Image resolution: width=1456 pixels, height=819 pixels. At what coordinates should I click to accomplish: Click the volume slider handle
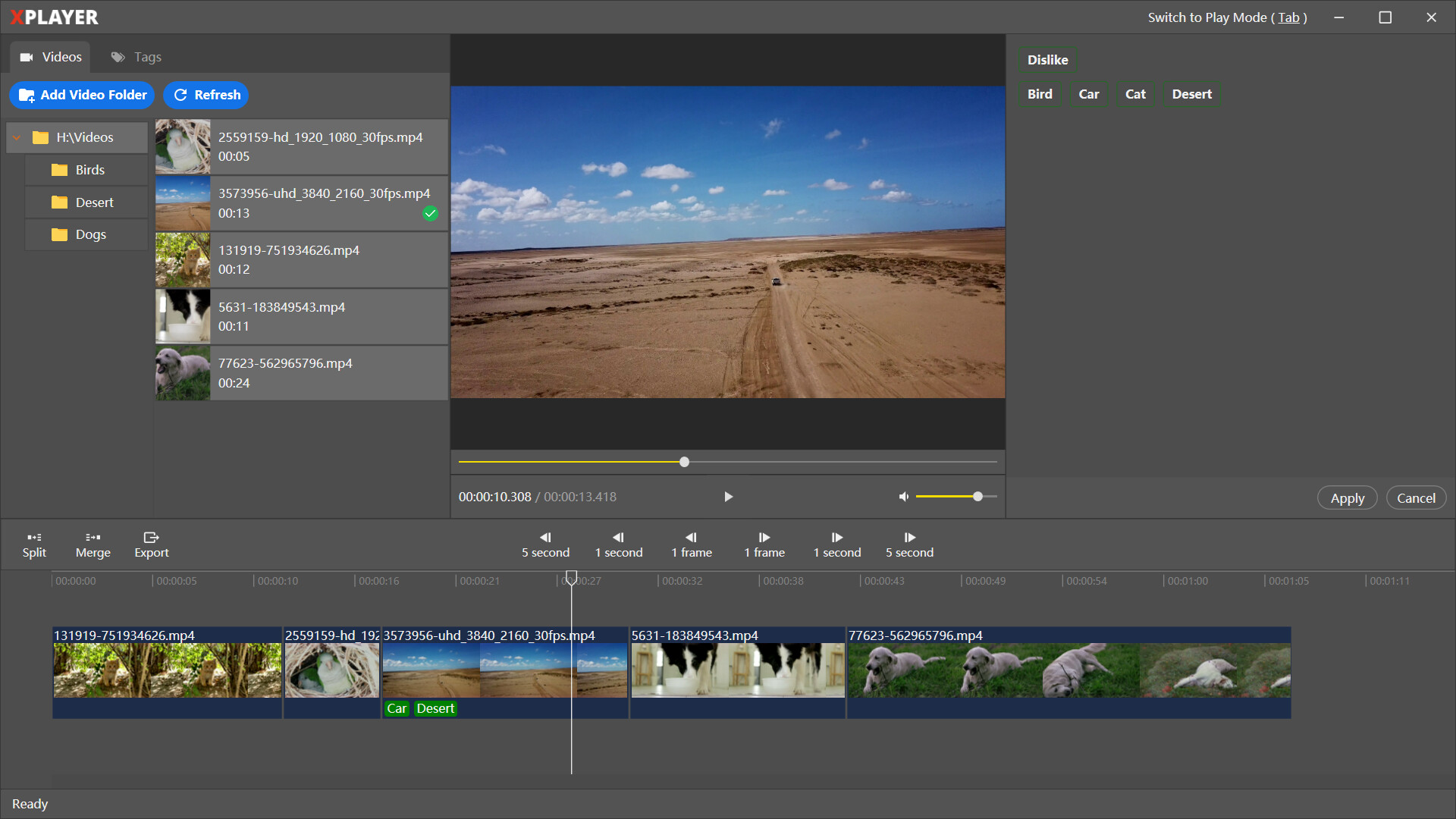coord(977,497)
